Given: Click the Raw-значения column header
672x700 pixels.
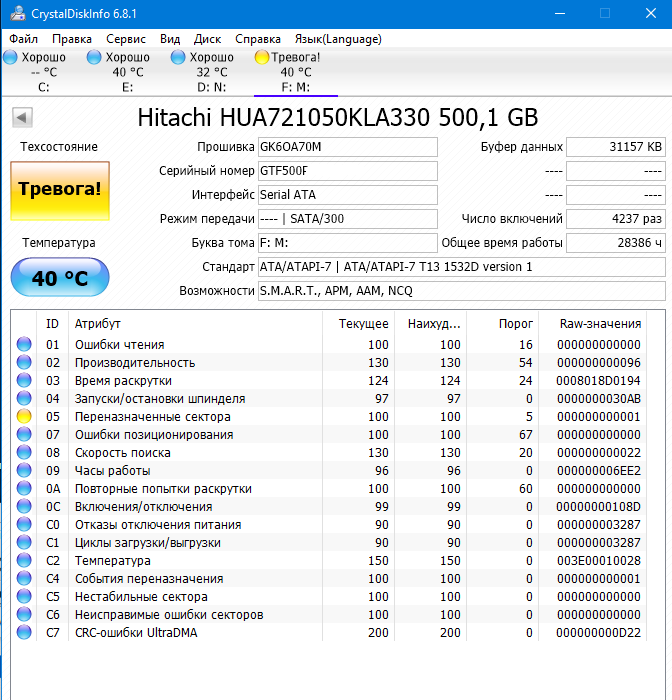Looking at the screenshot, I should (593, 324).
